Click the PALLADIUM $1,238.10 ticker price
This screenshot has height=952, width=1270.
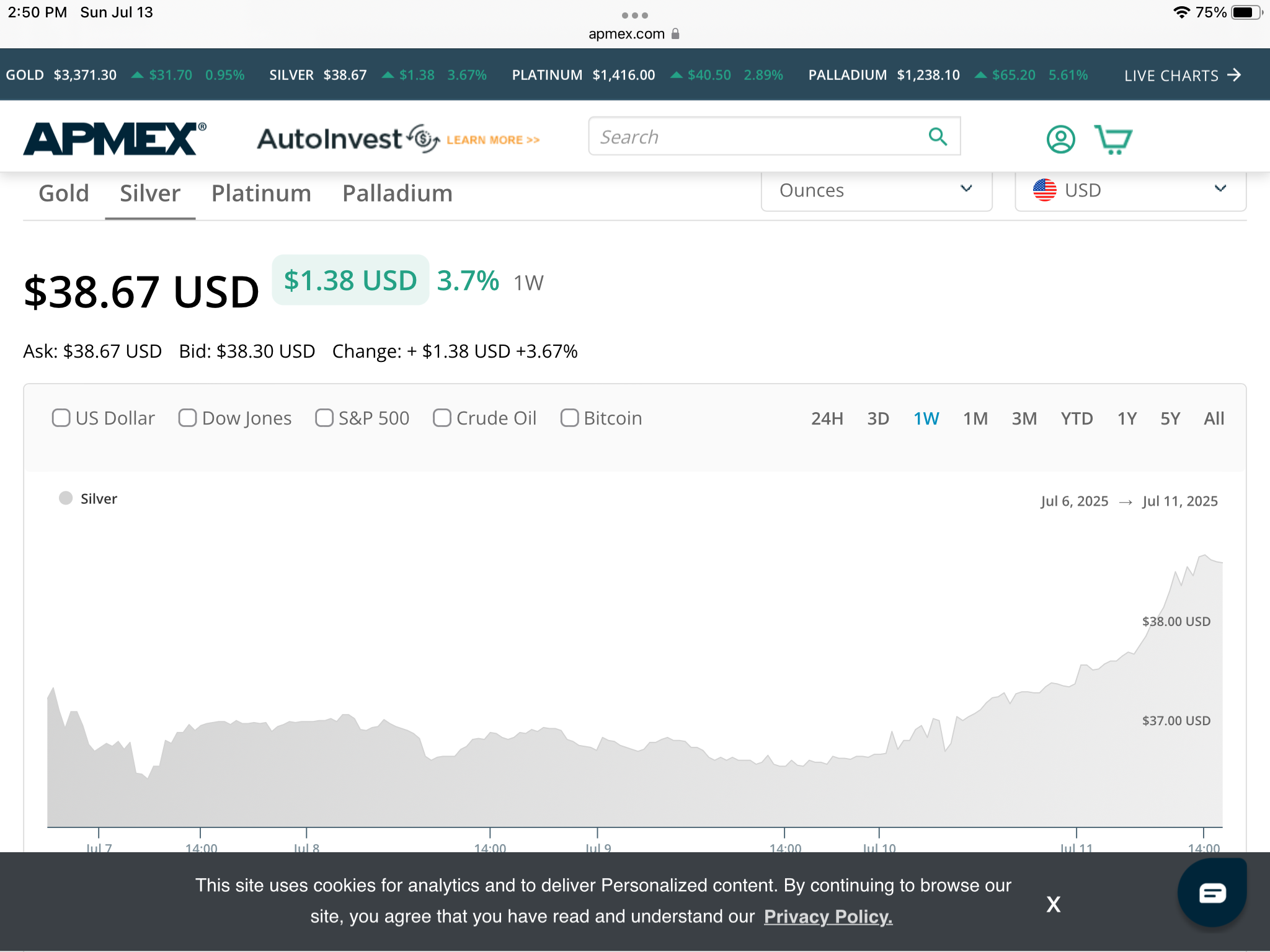coord(928,75)
